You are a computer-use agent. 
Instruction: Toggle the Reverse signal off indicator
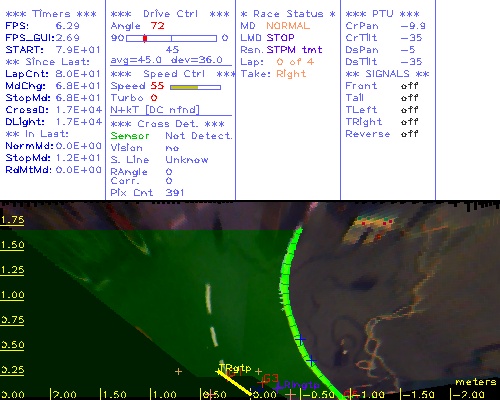click(x=409, y=134)
